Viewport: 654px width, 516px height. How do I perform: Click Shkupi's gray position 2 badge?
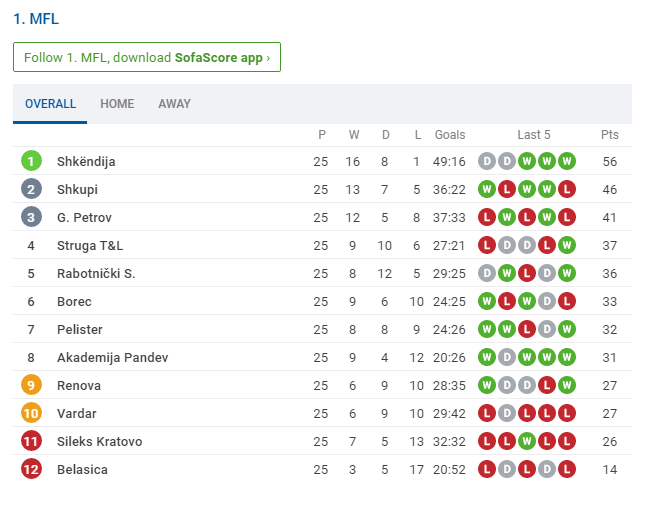click(x=31, y=189)
